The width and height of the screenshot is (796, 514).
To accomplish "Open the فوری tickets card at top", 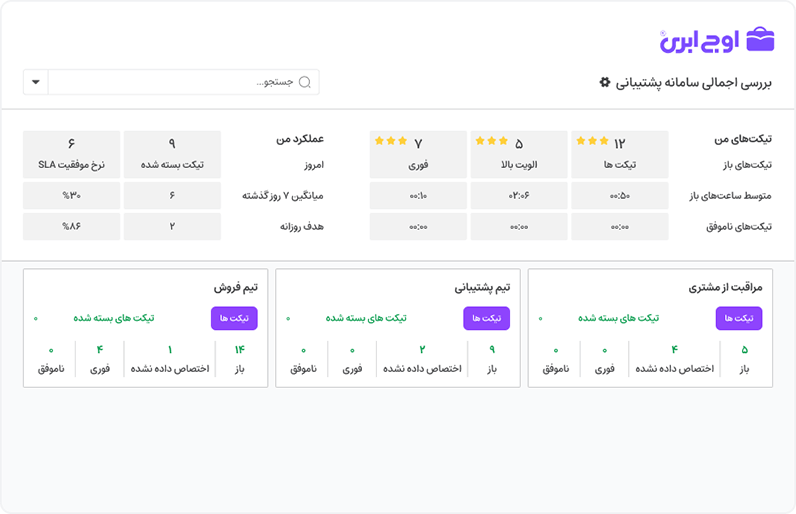I will [x=418, y=154].
